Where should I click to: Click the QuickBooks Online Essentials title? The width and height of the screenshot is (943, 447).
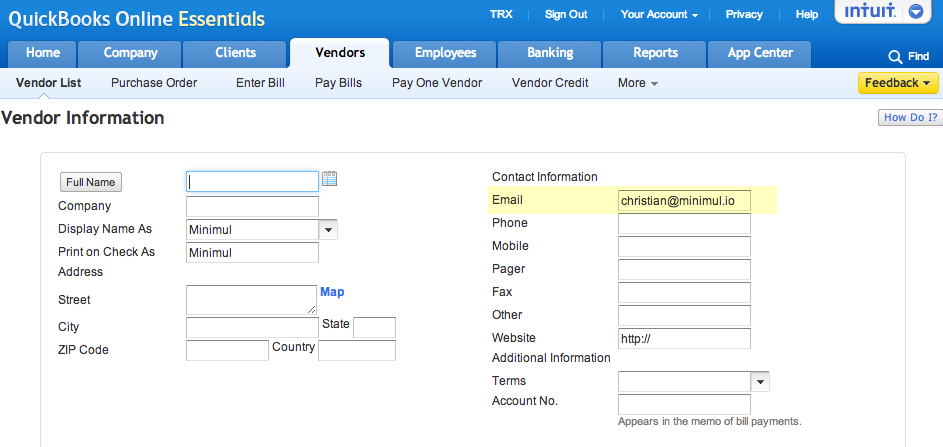tap(137, 19)
